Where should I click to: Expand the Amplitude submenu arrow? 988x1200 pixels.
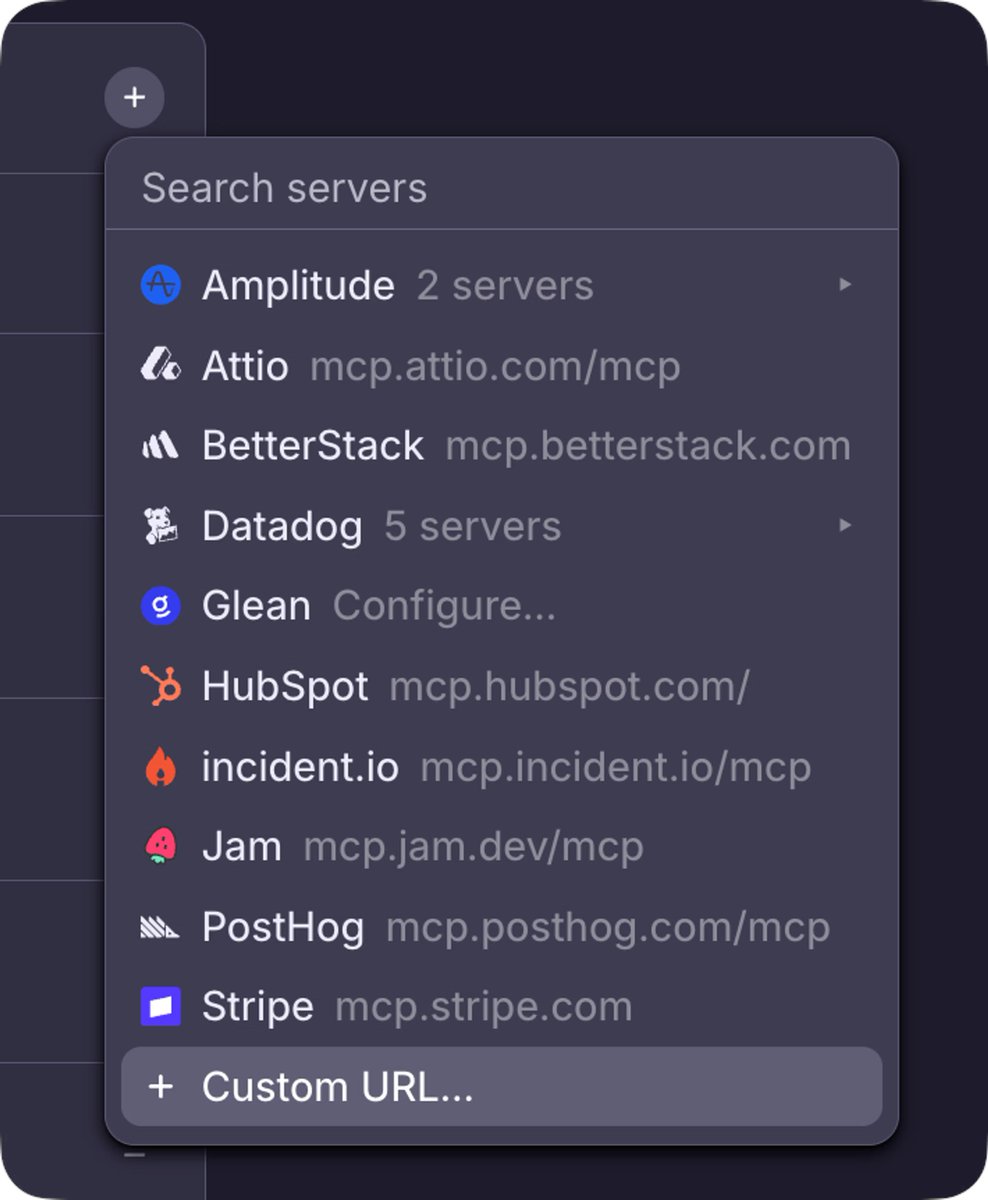[845, 285]
